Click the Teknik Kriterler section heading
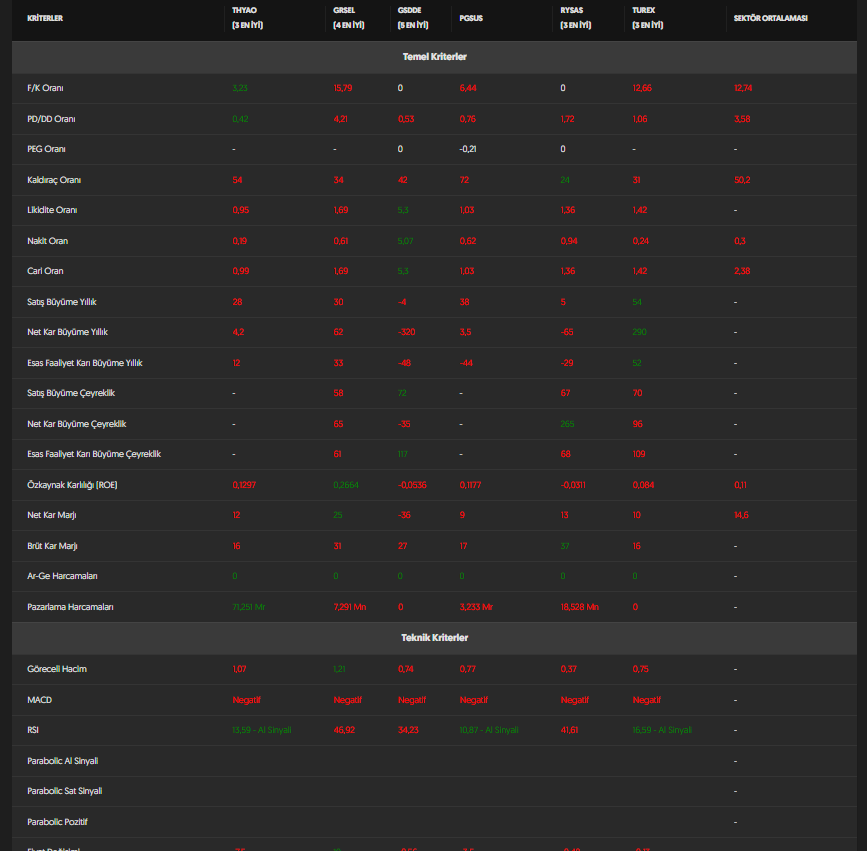Screen dimensions: 867x851 click(435, 638)
